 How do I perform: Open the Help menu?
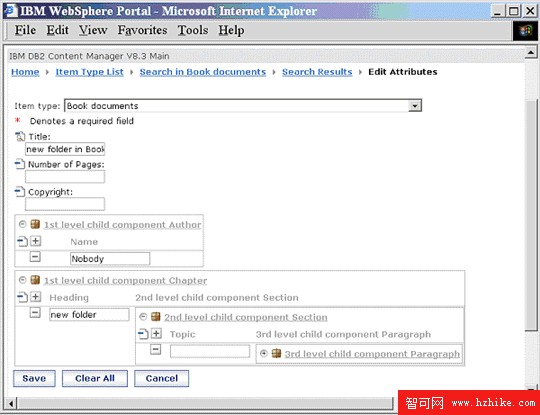[x=231, y=30]
